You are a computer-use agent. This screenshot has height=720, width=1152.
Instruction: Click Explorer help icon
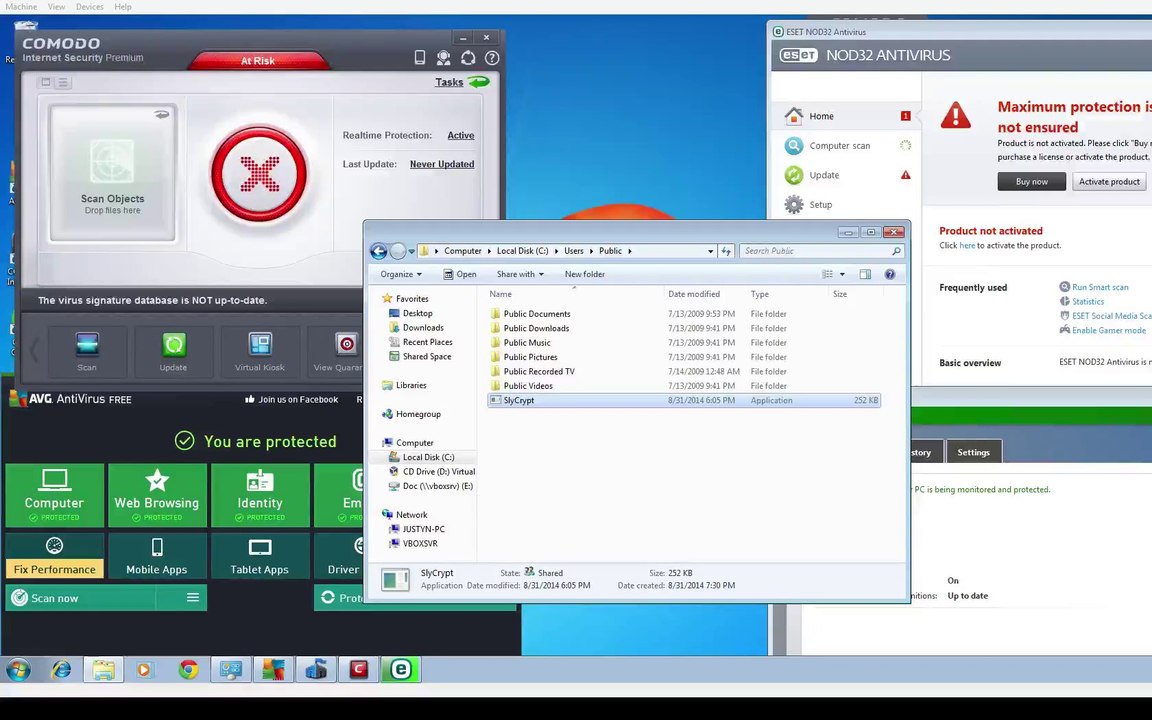tap(890, 274)
